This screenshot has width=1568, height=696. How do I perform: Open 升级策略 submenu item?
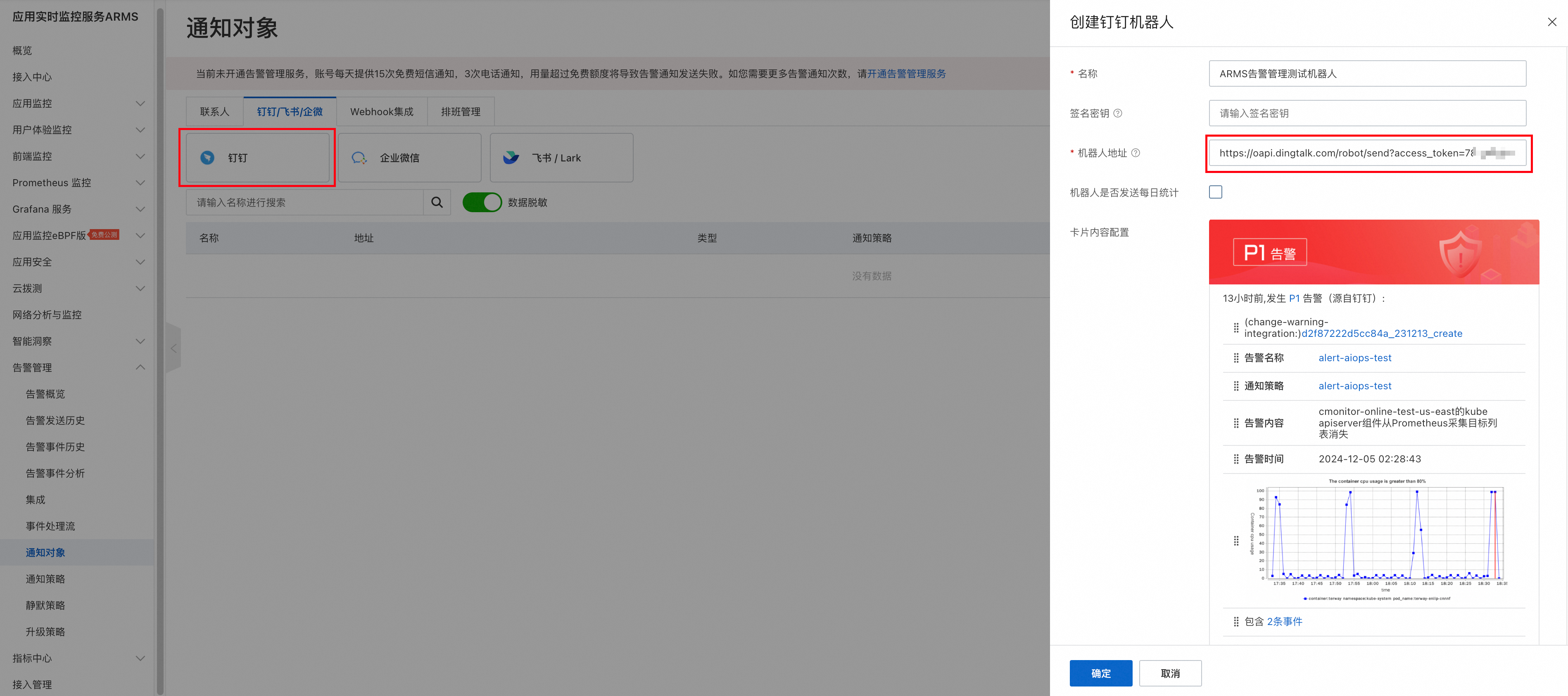[x=45, y=632]
